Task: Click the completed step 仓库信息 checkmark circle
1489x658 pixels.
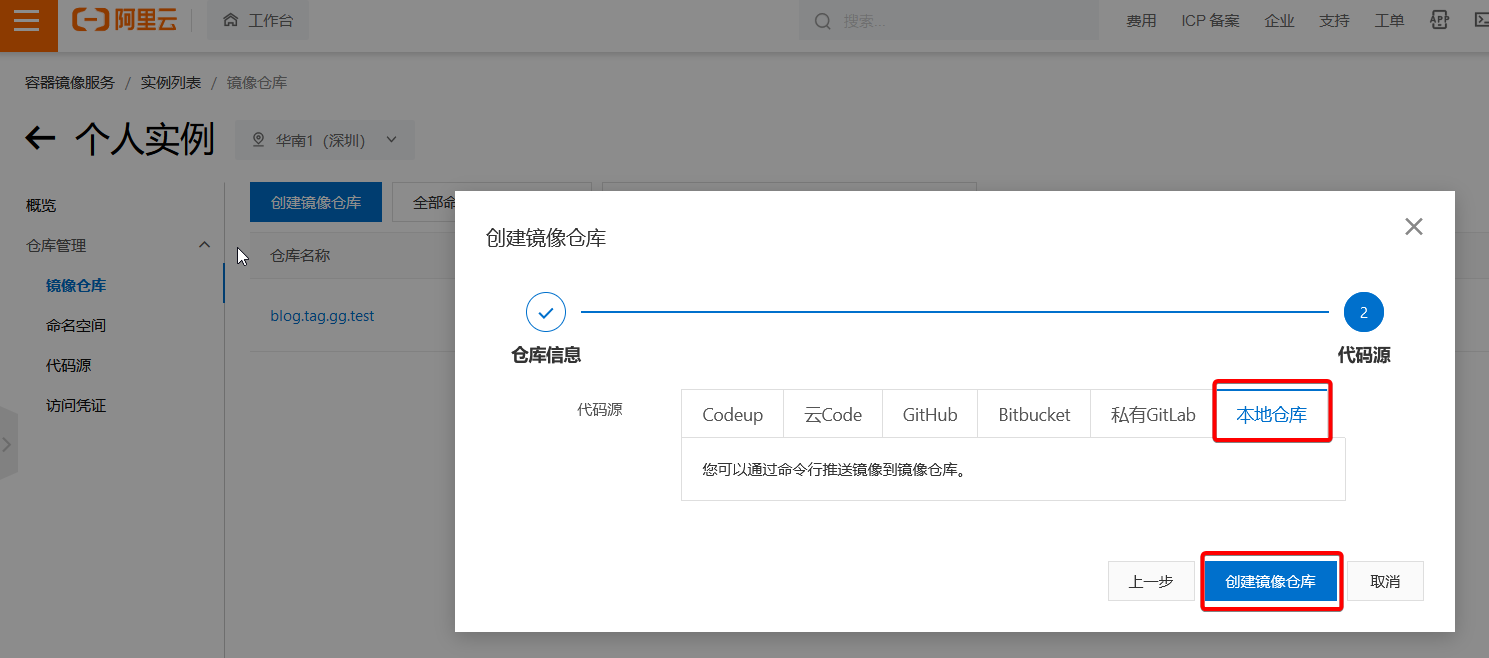Action: pos(546,312)
